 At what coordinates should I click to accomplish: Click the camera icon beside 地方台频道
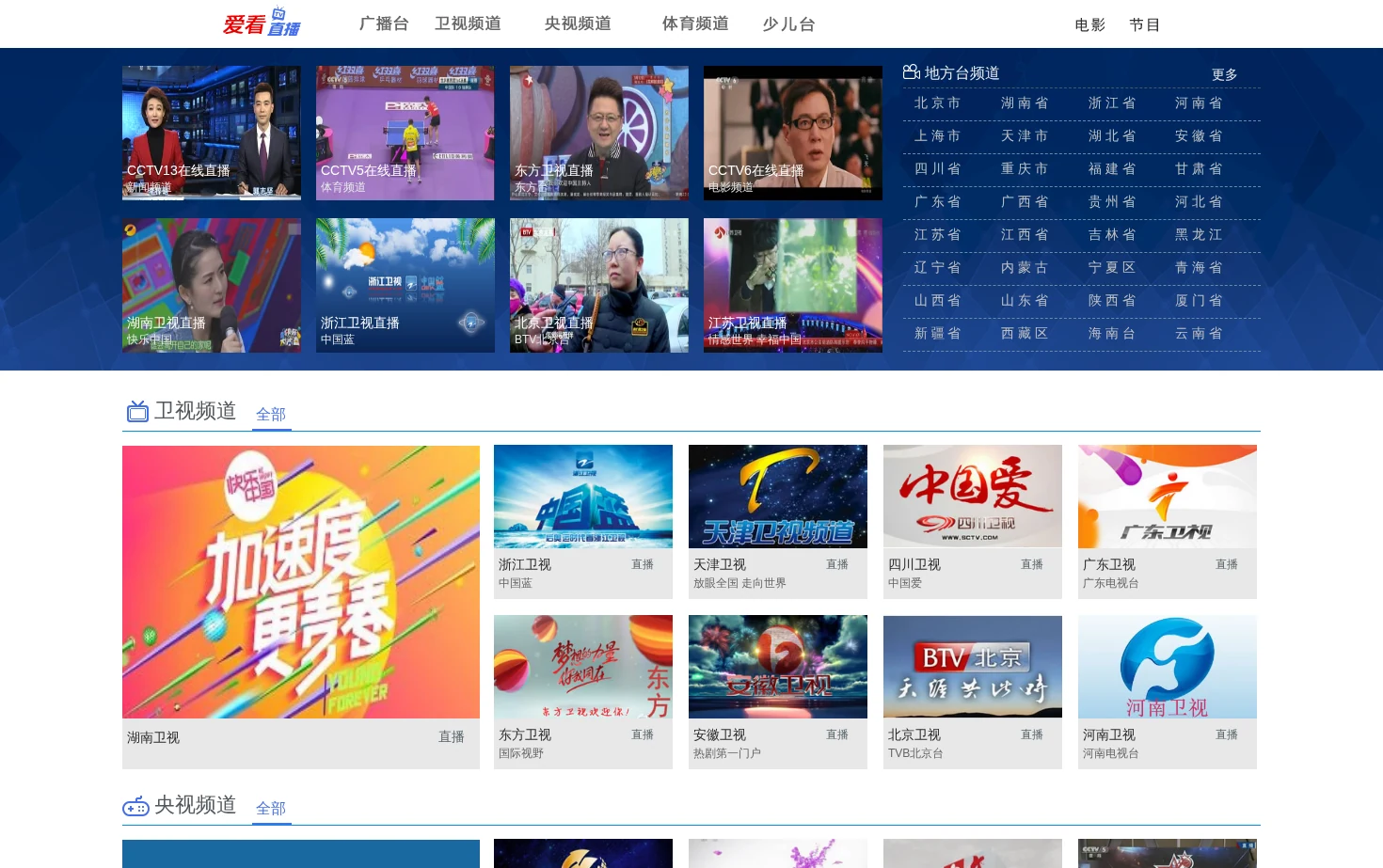911,72
